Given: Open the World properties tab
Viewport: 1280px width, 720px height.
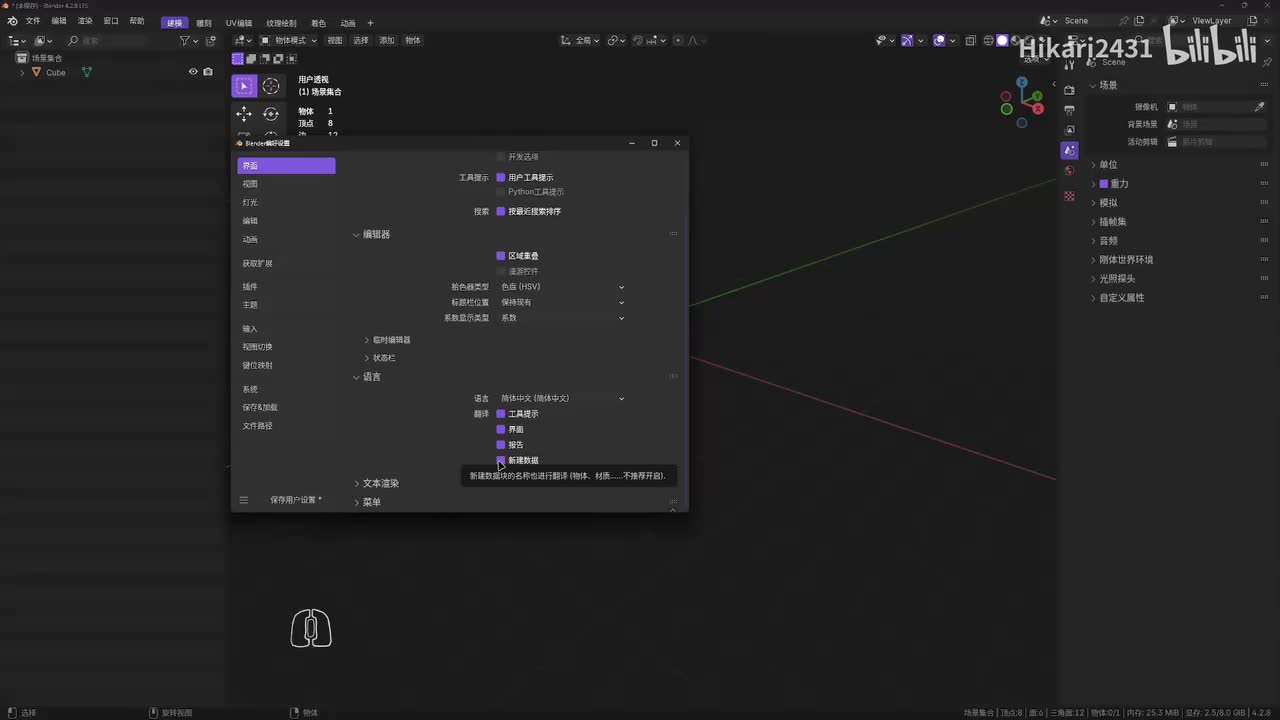Looking at the screenshot, I should (x=1069, y=170).
